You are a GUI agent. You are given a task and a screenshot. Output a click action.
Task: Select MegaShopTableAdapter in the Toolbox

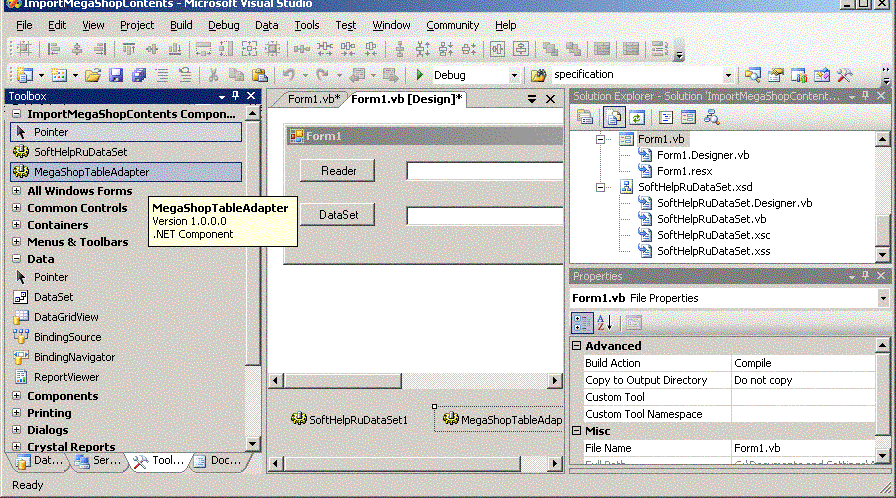(126, 172)
